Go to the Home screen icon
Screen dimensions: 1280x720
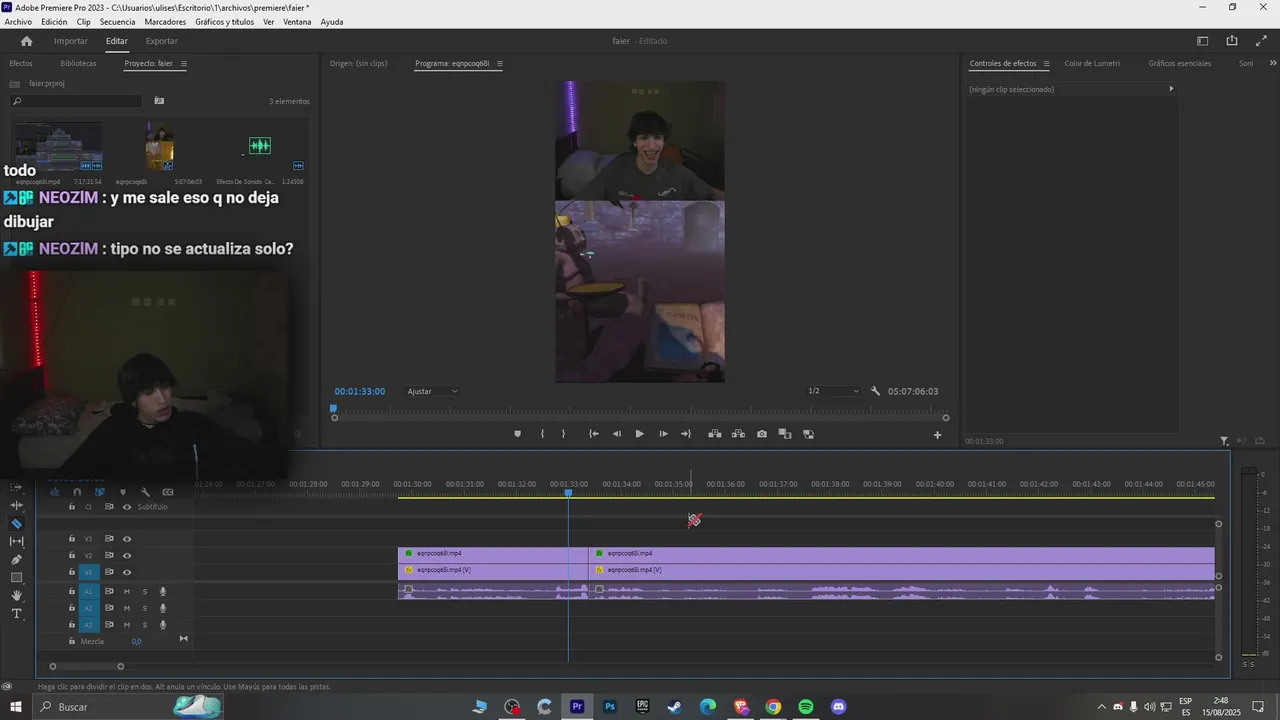click(x=26, y=41)
